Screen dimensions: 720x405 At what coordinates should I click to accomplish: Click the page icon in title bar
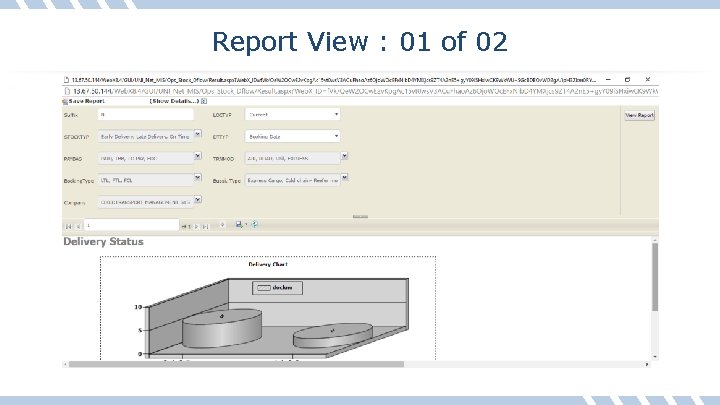(x=67, y=80)
